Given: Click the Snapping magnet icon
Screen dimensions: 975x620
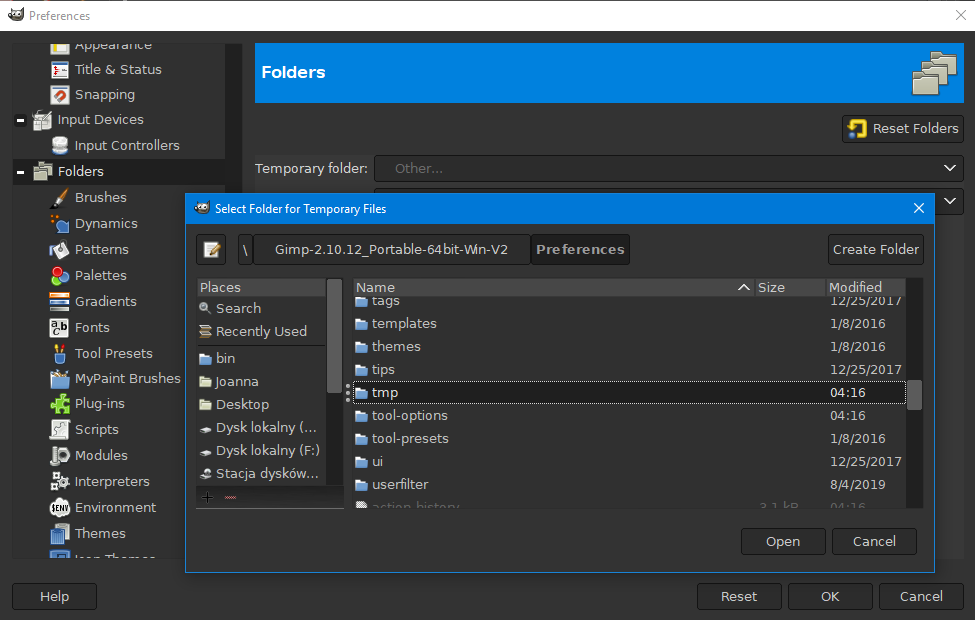Looking at the screenshot, I should [60, 95].
